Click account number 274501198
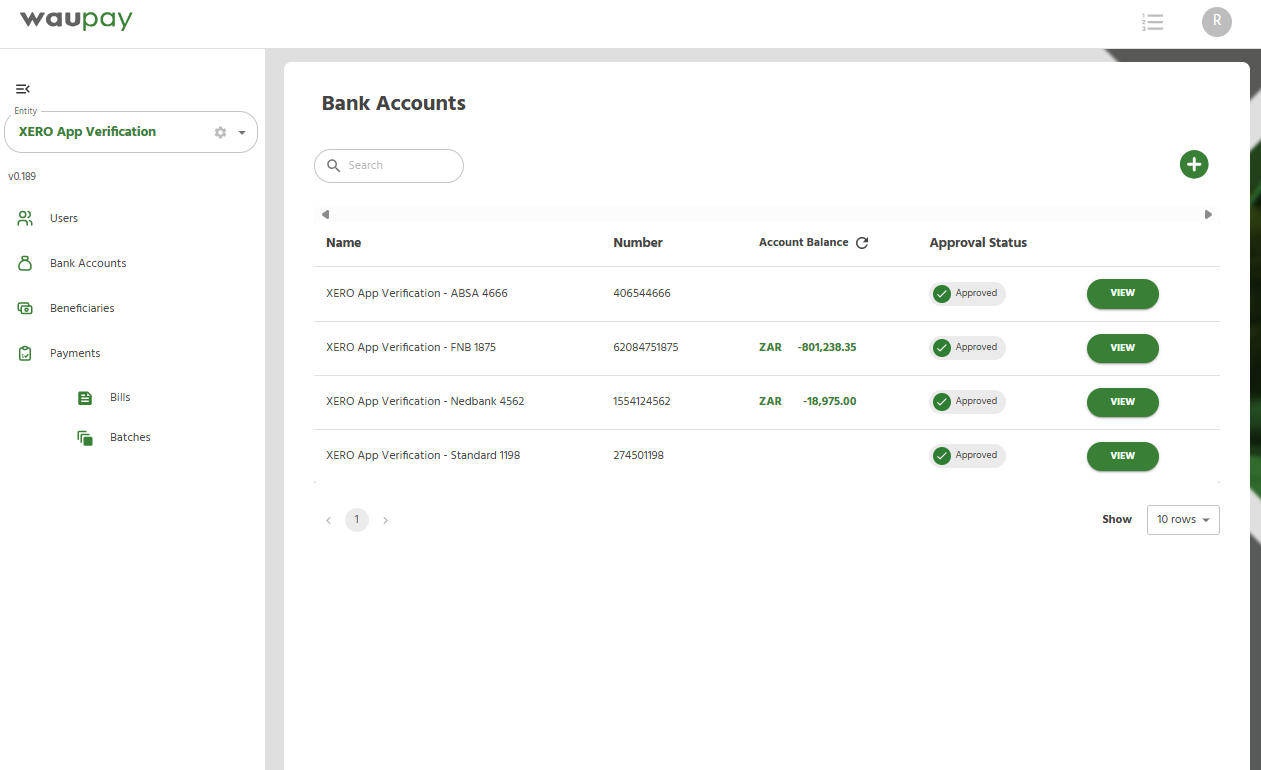 click(x=638, y=456)
